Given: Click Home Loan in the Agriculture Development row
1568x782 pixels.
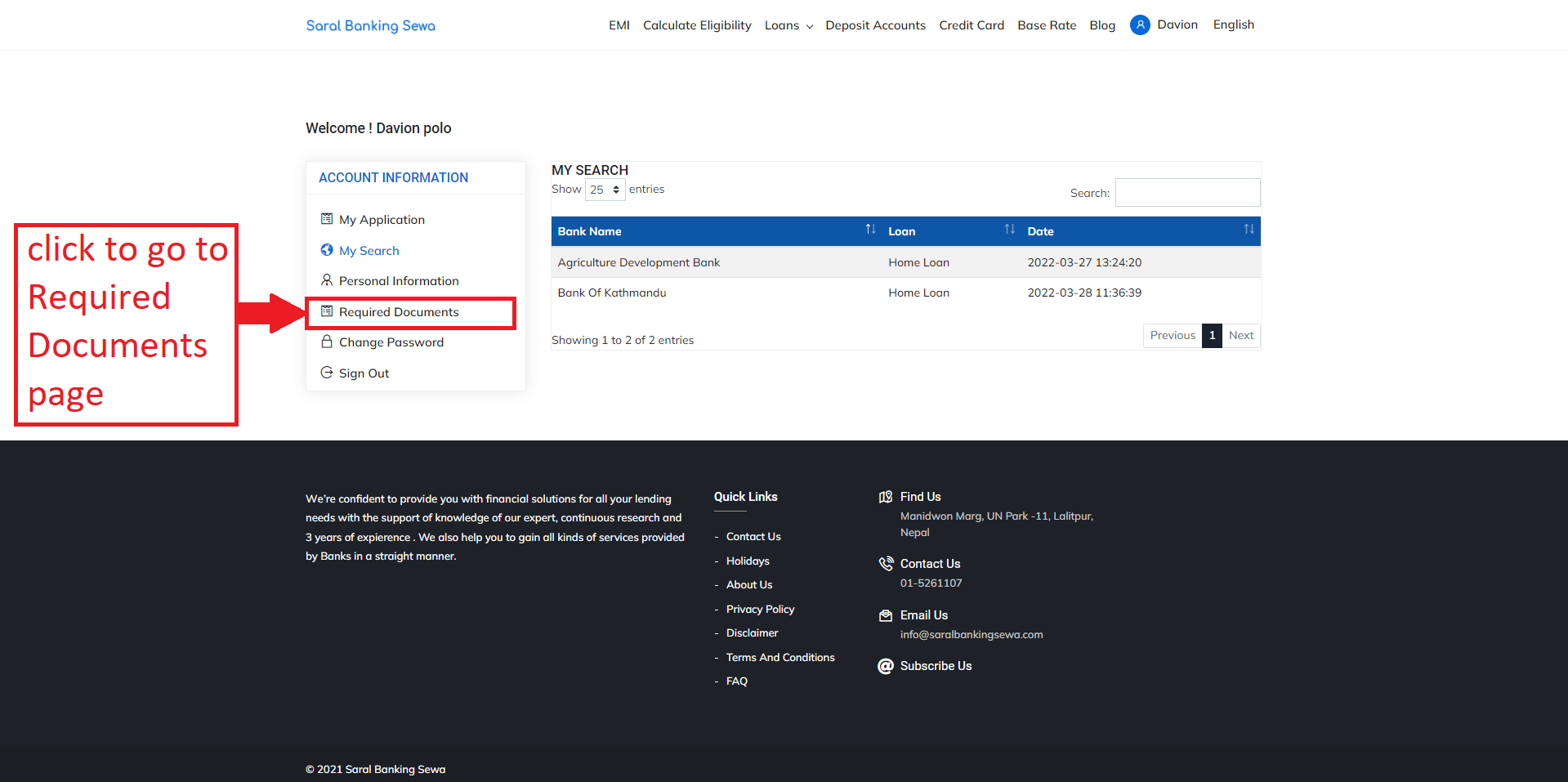Looking at the screenshot, I should [x=918, y=262].
